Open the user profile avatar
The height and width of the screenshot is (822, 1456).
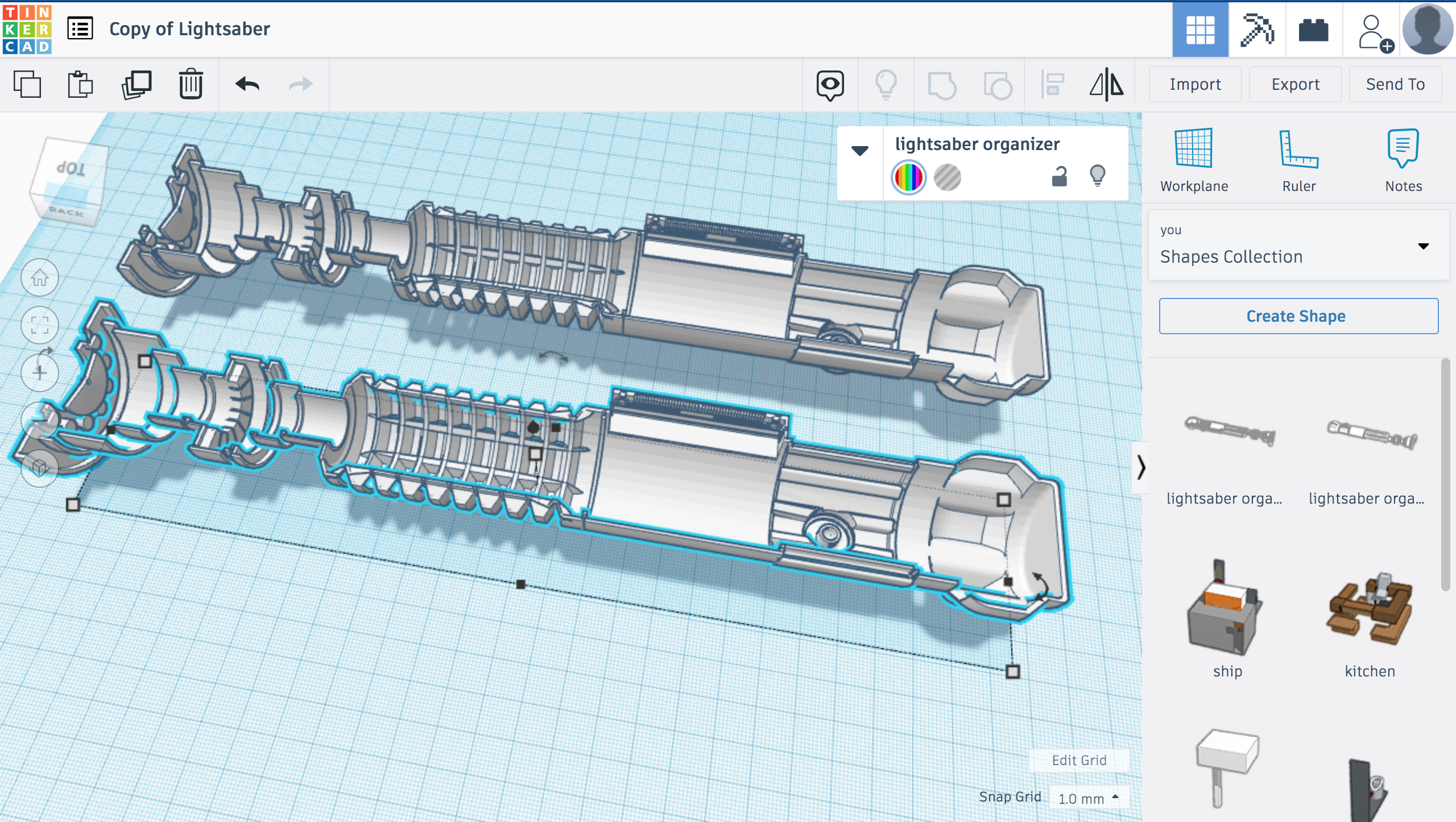(x=1428, y=30)
